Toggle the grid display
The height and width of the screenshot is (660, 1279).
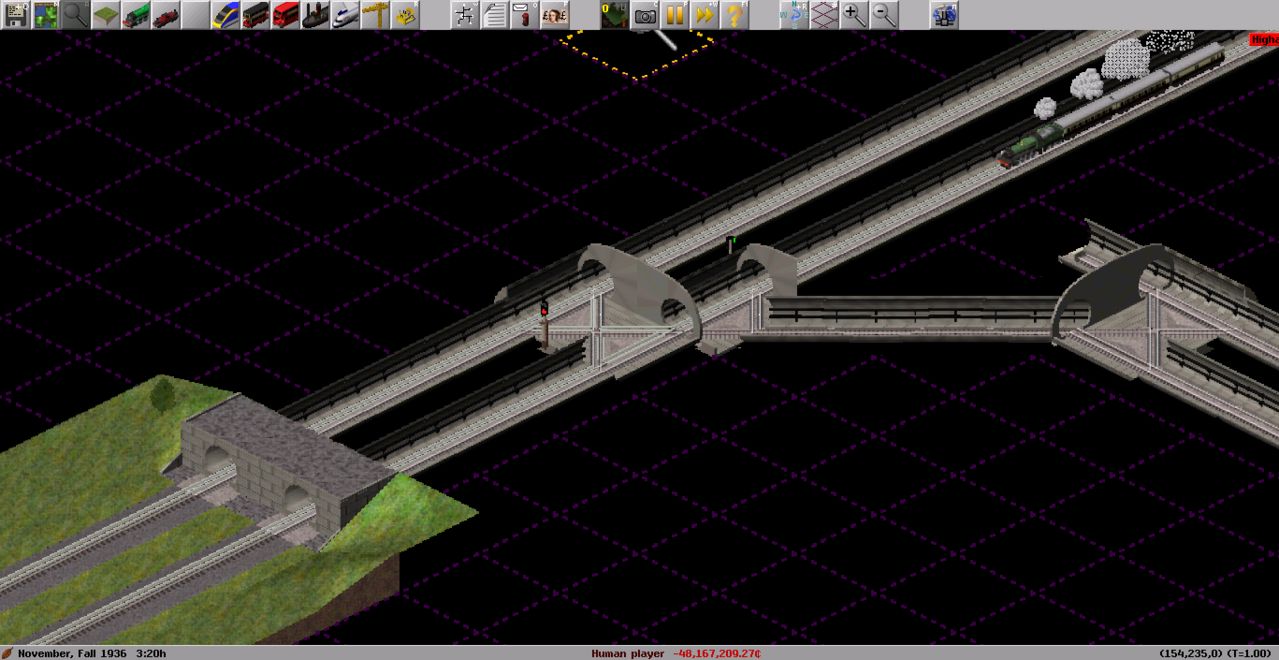823,15
